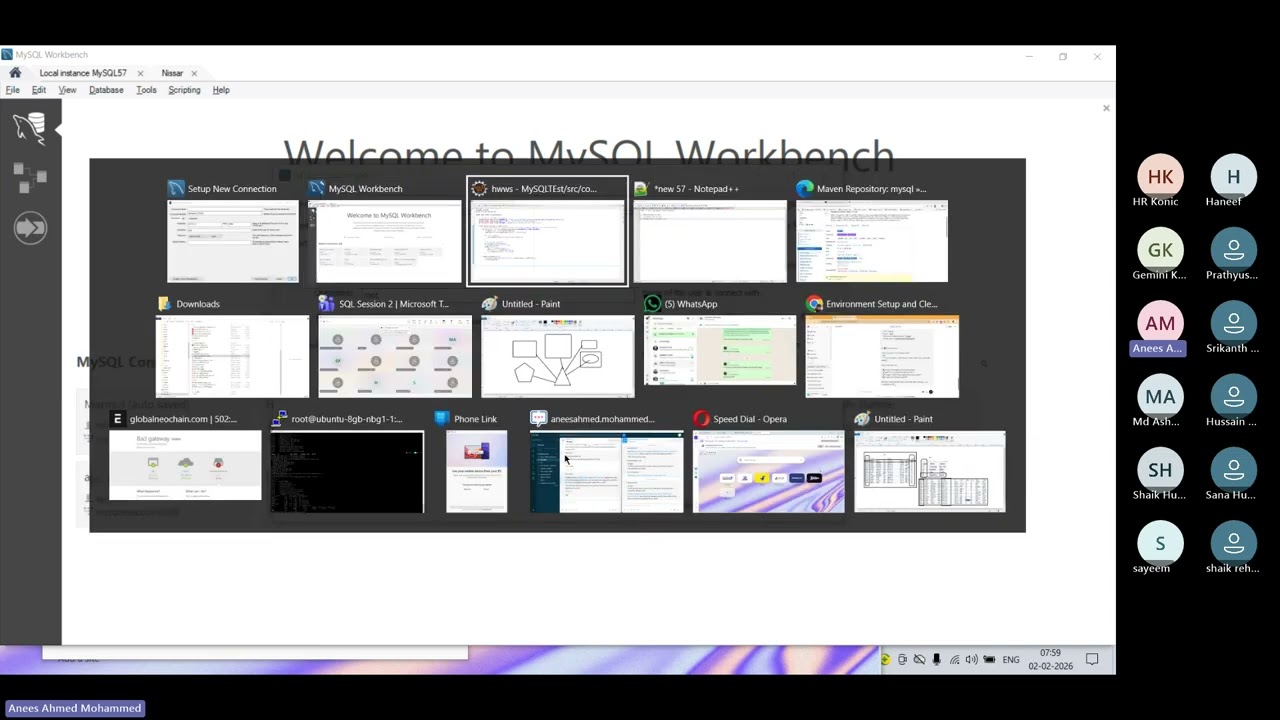
Task: Switch to SQL Session 2 Microsoft Teams thumbnail
Action: [x=395, y=356]
